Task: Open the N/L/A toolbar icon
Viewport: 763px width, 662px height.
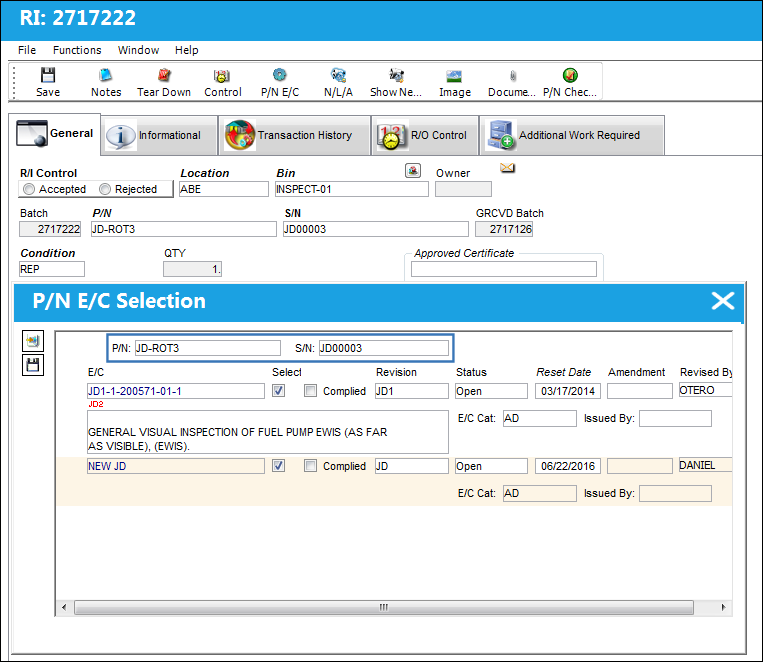Action: [338, 75]
